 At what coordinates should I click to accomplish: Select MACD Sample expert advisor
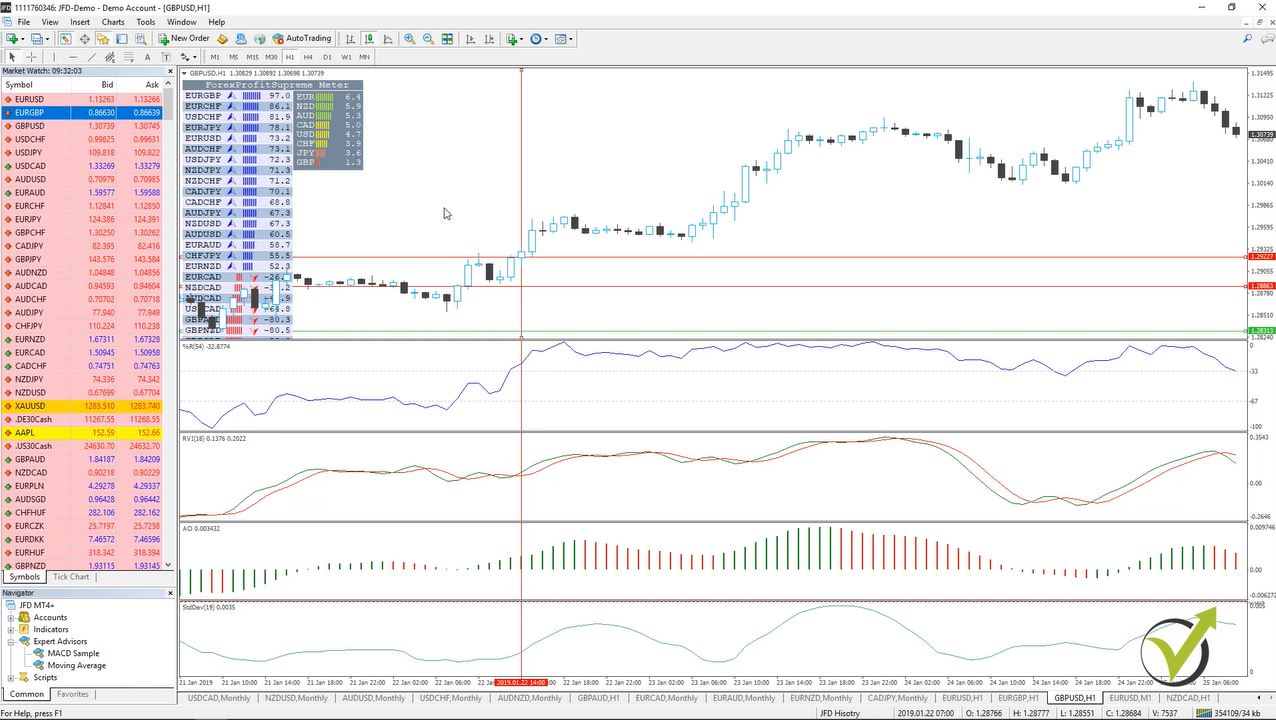(73, 653)
